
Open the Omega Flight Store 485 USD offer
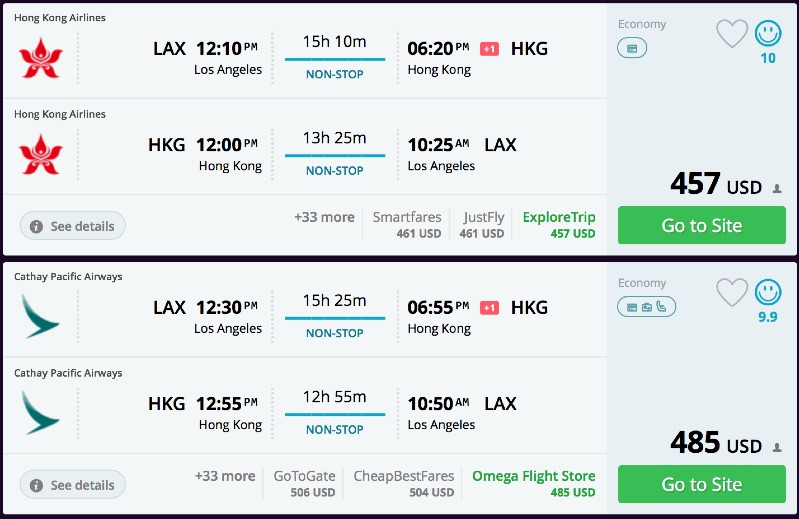(533, 483)
